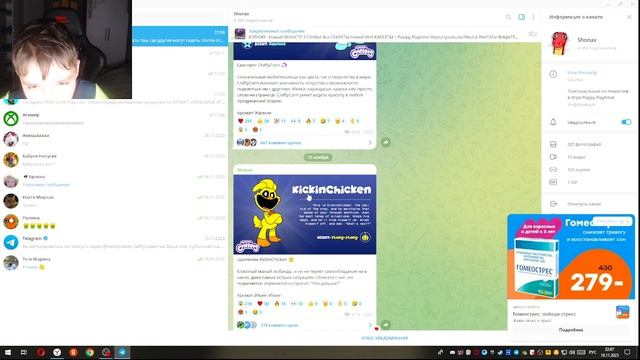This screenshot has height=360, width=640.
Task: Open the shared links row
Action: point(590,170)
